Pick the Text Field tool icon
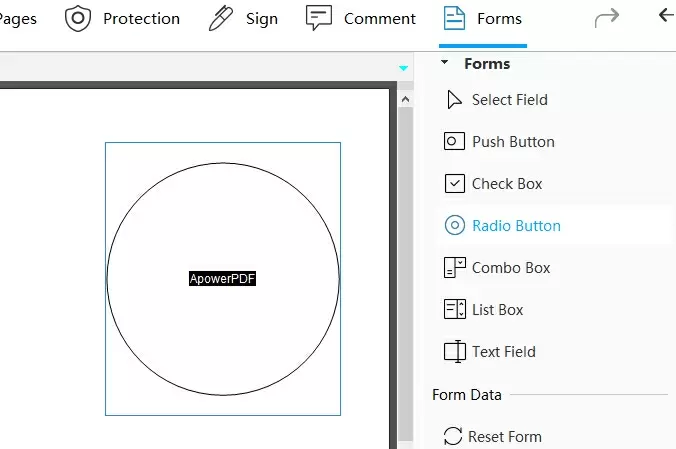676x449 pixels. click(x=454, y=352)
